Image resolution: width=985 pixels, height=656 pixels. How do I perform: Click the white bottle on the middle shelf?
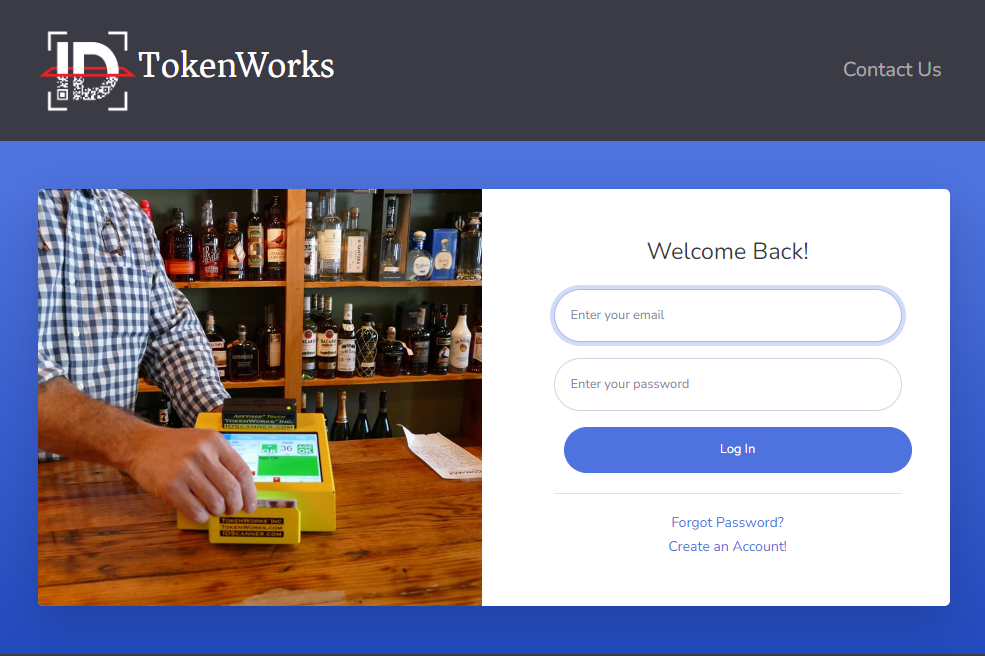459,340
